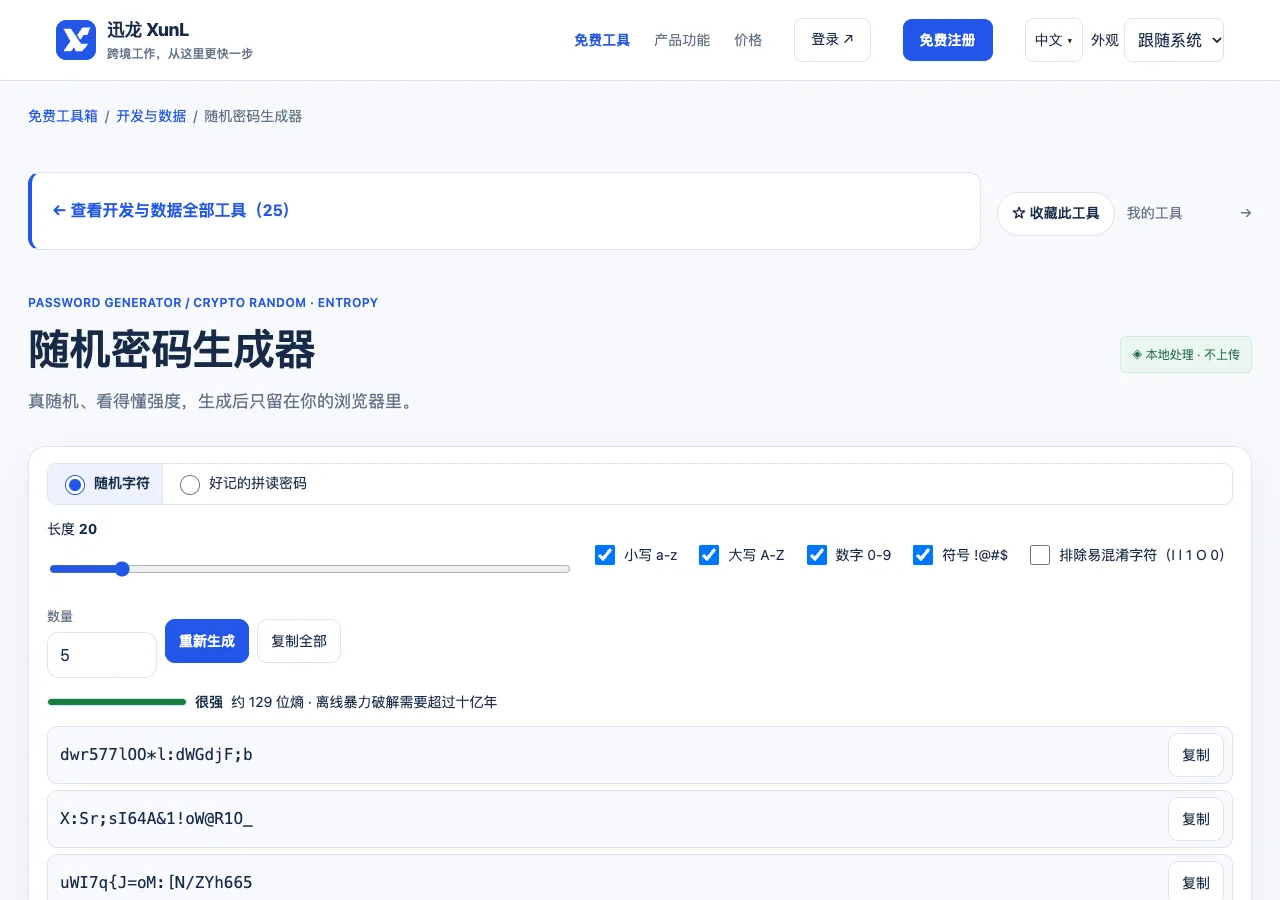
Task: Click the 重新生成 button
Action: click(207, 641)
